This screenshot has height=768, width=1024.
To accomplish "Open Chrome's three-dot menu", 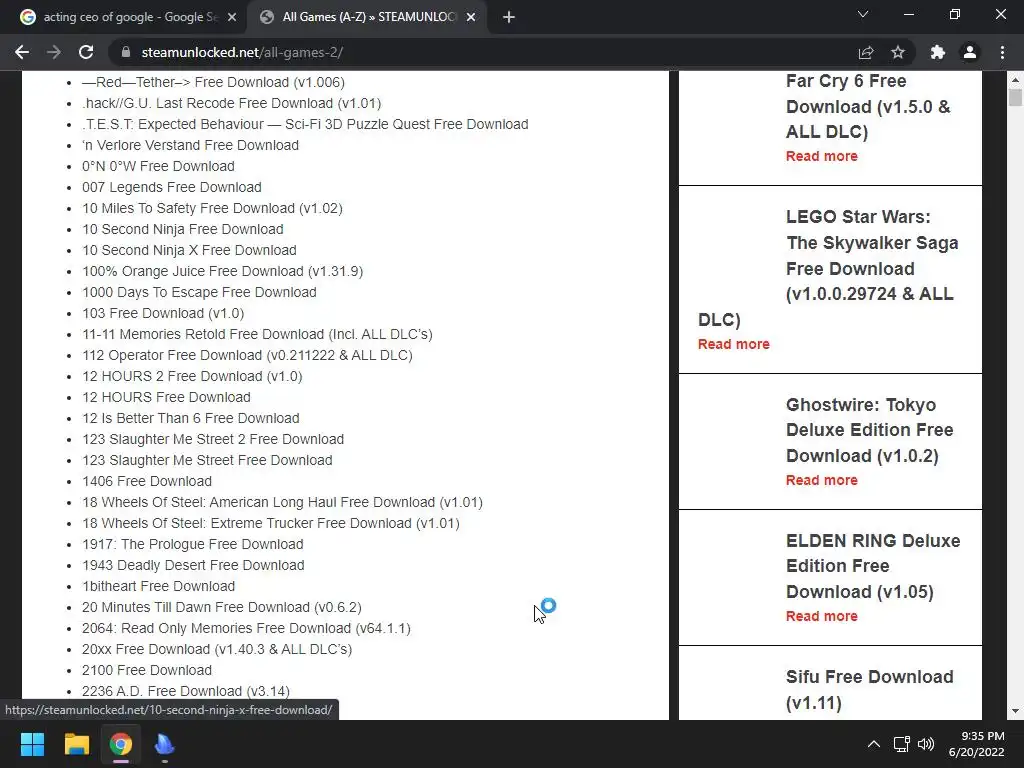I will point(1002,52).
